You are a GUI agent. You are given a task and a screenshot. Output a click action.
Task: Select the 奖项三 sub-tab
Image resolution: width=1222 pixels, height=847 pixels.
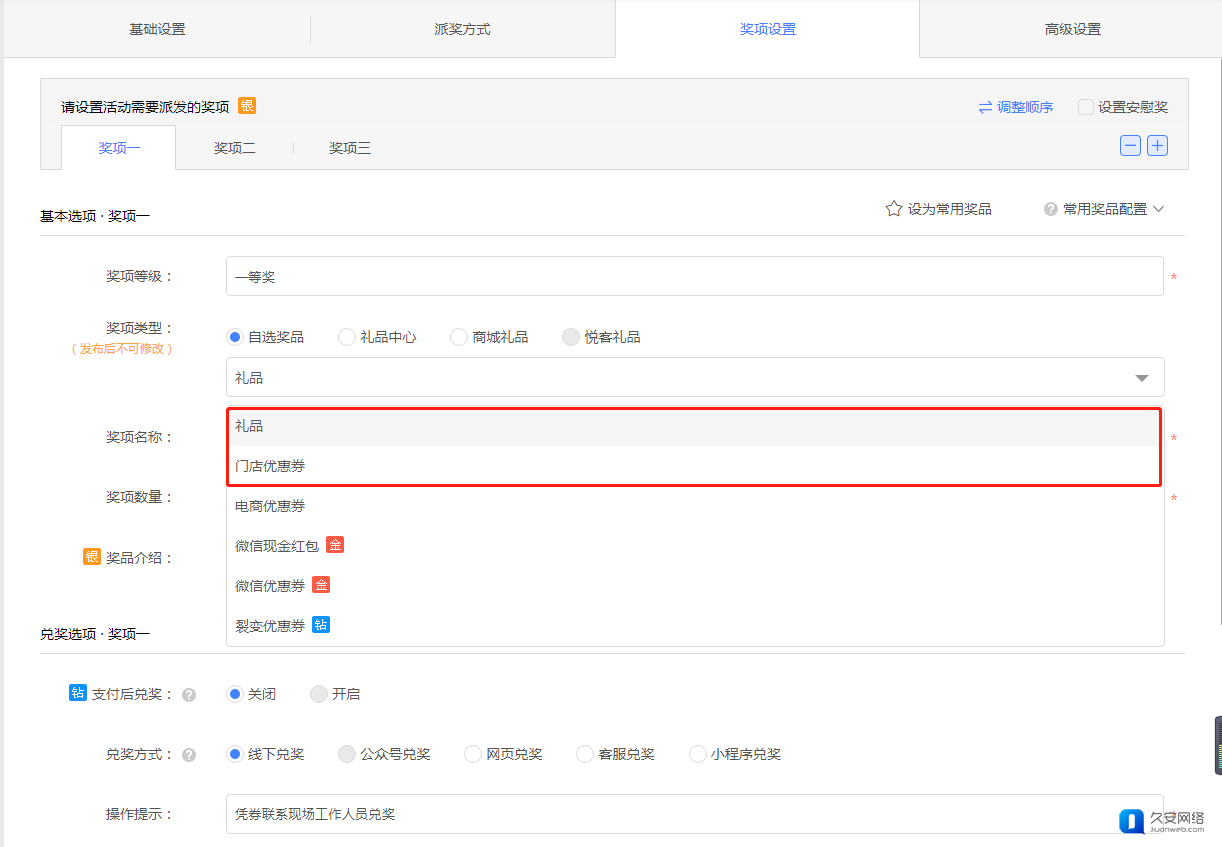click(x=350, y=148)
